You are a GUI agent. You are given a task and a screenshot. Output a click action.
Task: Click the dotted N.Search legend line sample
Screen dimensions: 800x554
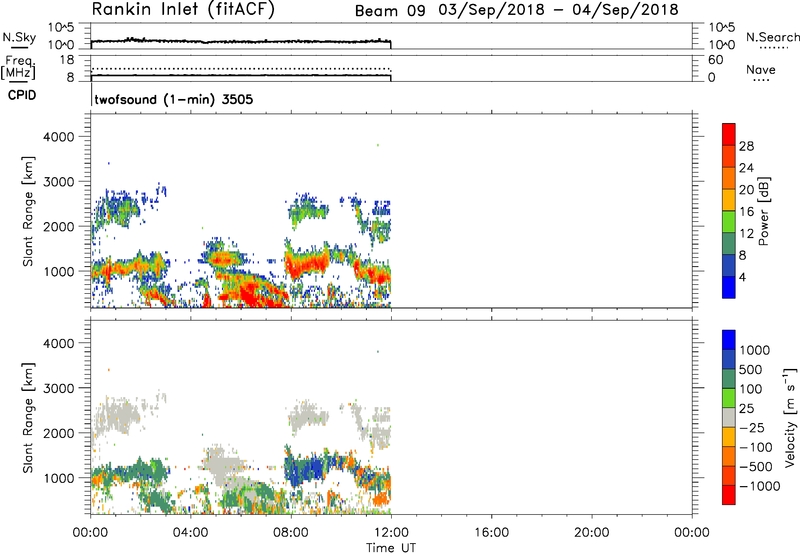tap(773, 48)
